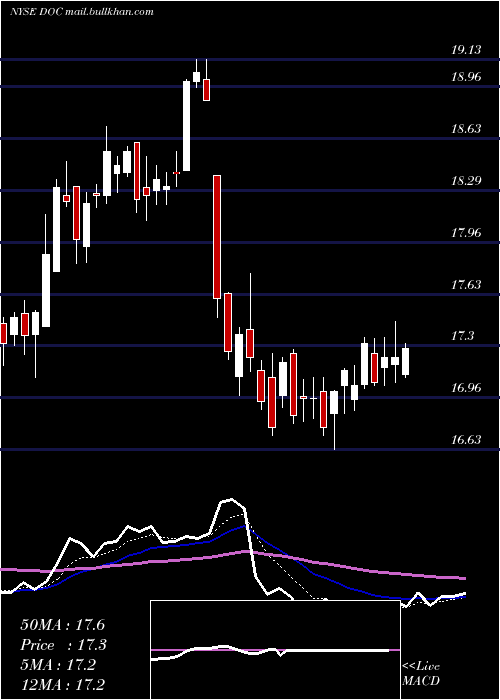This screenshot has height=700, width=500.
Task: Click the 12MA : 17.2 readout
Action: click(x=63, y=684)
